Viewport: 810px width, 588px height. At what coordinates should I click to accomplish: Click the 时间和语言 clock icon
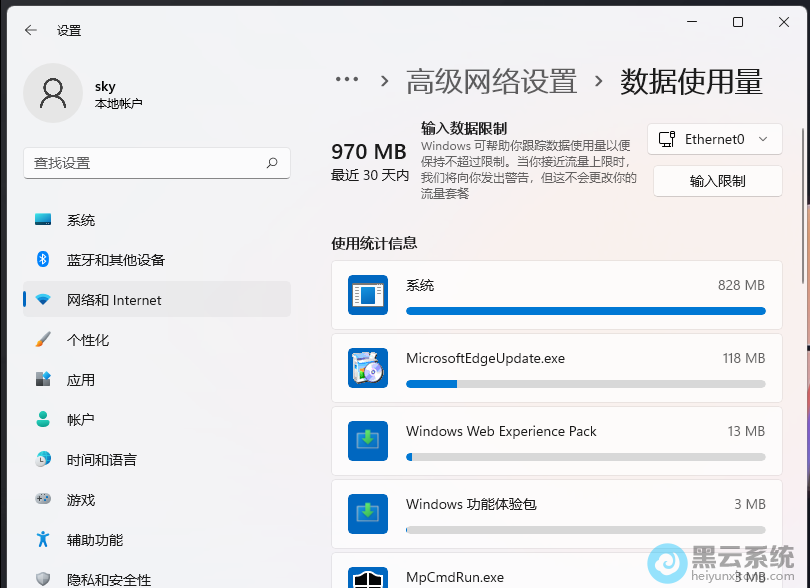41,459
